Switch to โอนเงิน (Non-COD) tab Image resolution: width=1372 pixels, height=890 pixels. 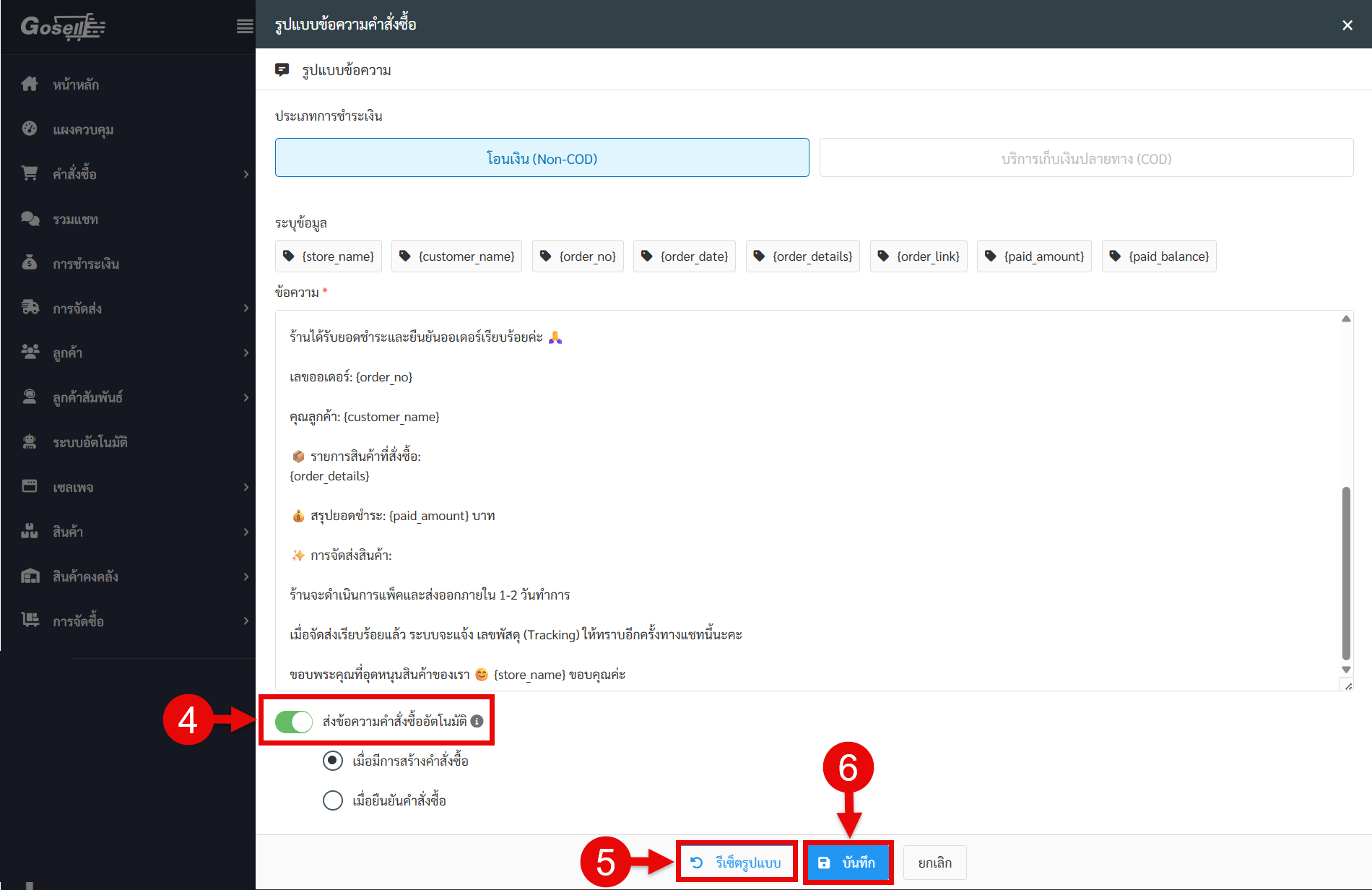click(542, 158)
